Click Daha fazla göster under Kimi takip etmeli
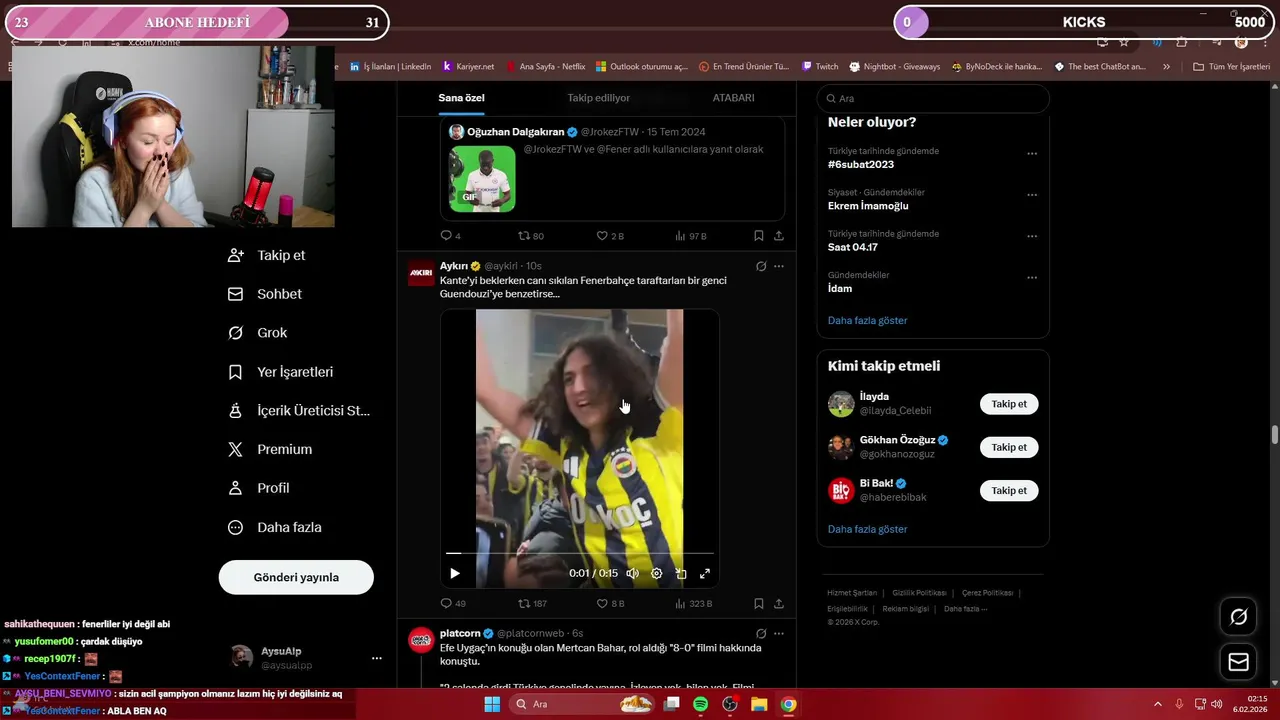The image size is (1280, 720). pyautogui.click(x=868, y=529)
